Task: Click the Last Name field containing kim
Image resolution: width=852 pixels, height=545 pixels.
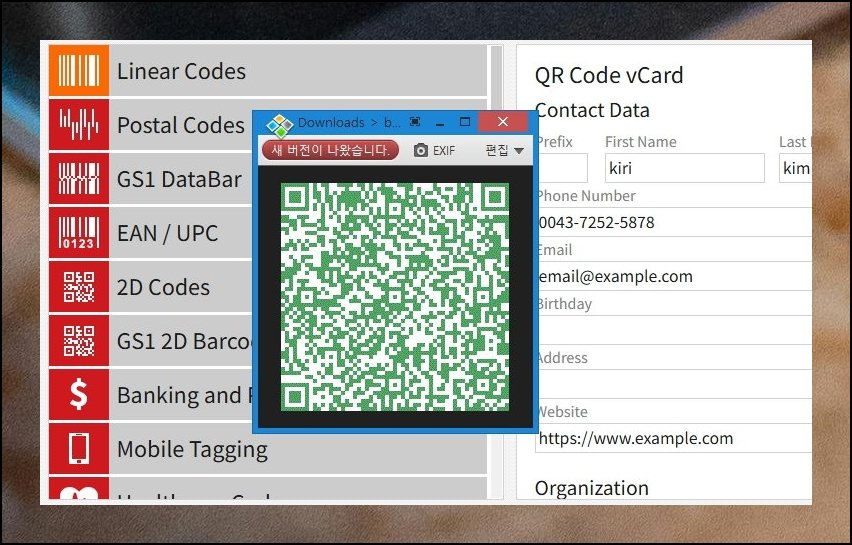Action: click(x=795, y=168)
